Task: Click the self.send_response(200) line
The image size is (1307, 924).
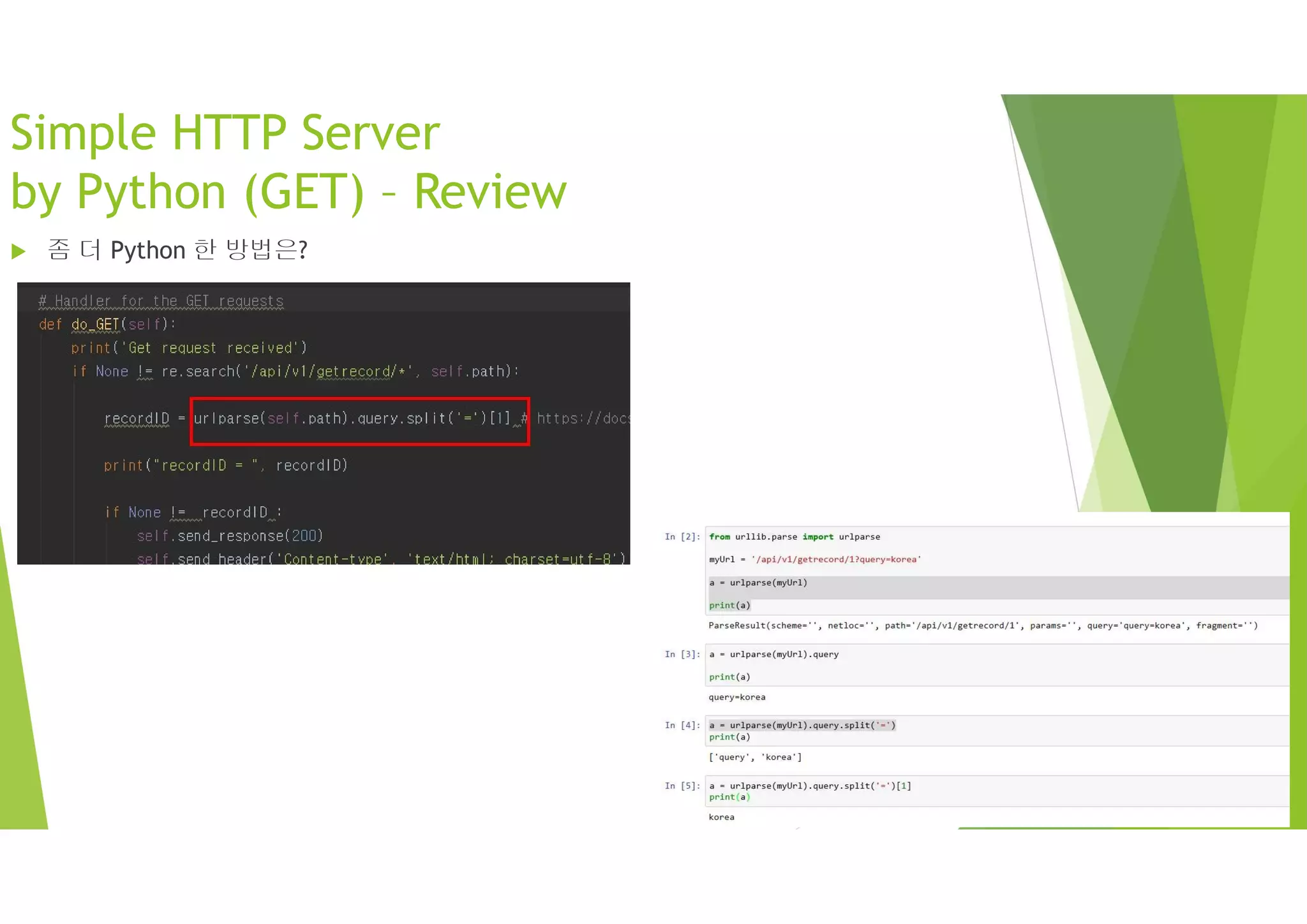Action: pos(230,536)
